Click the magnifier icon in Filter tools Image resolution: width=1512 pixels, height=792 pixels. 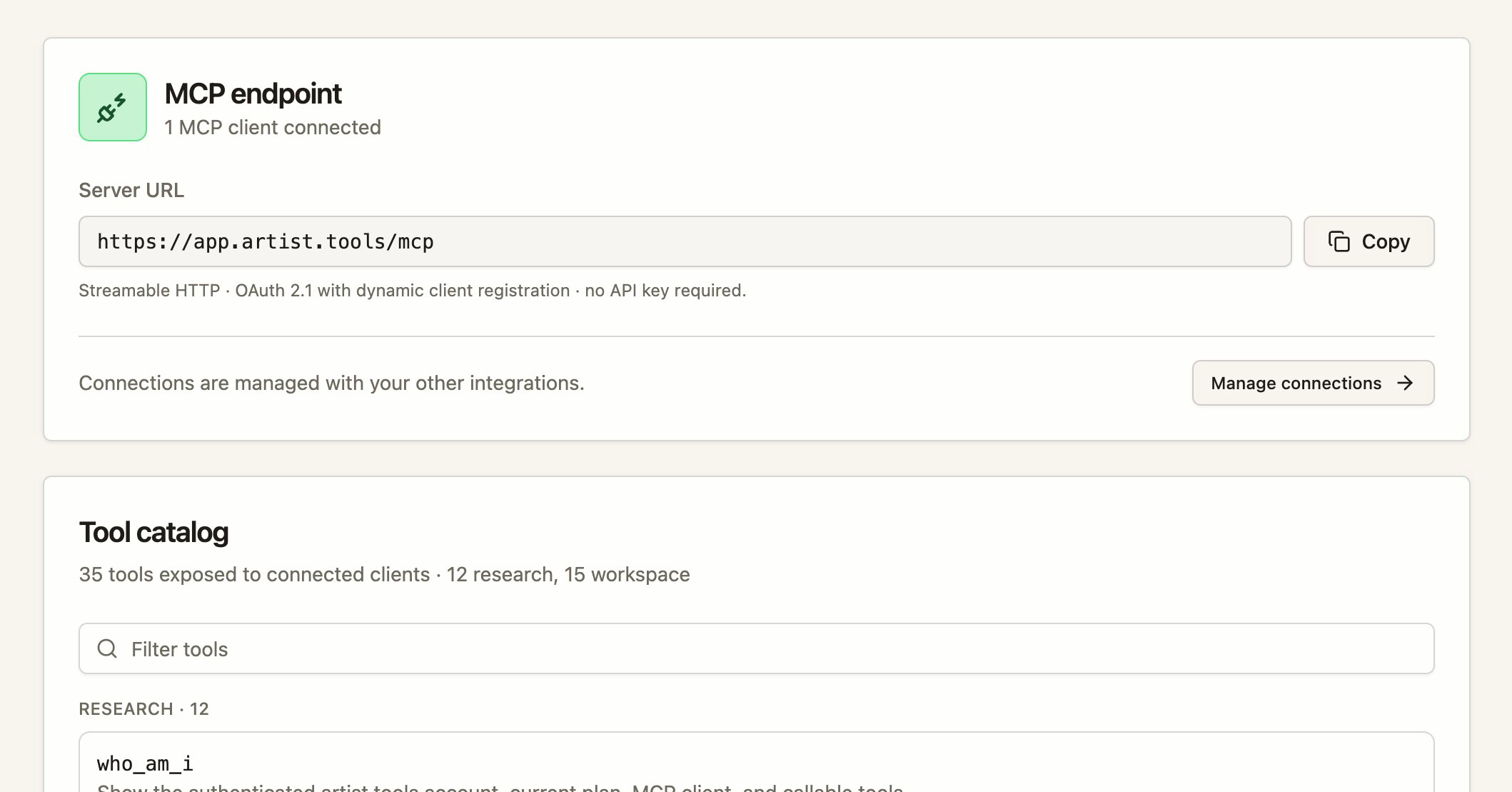pos(107,648)
